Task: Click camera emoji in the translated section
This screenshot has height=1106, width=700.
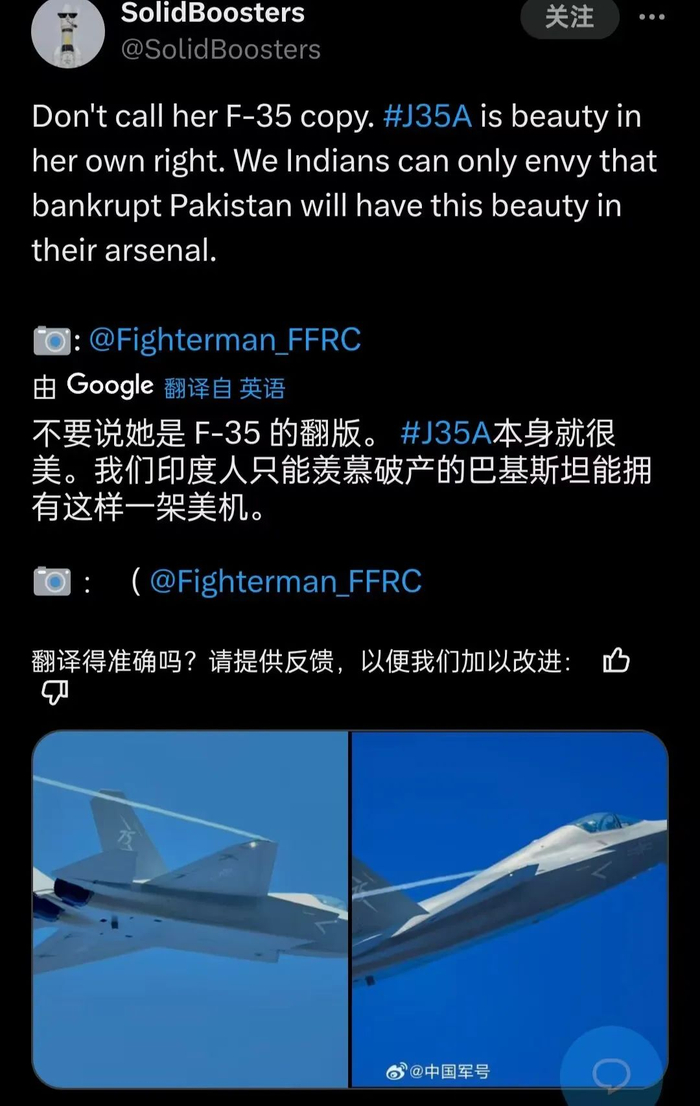Action: point(52,582)
